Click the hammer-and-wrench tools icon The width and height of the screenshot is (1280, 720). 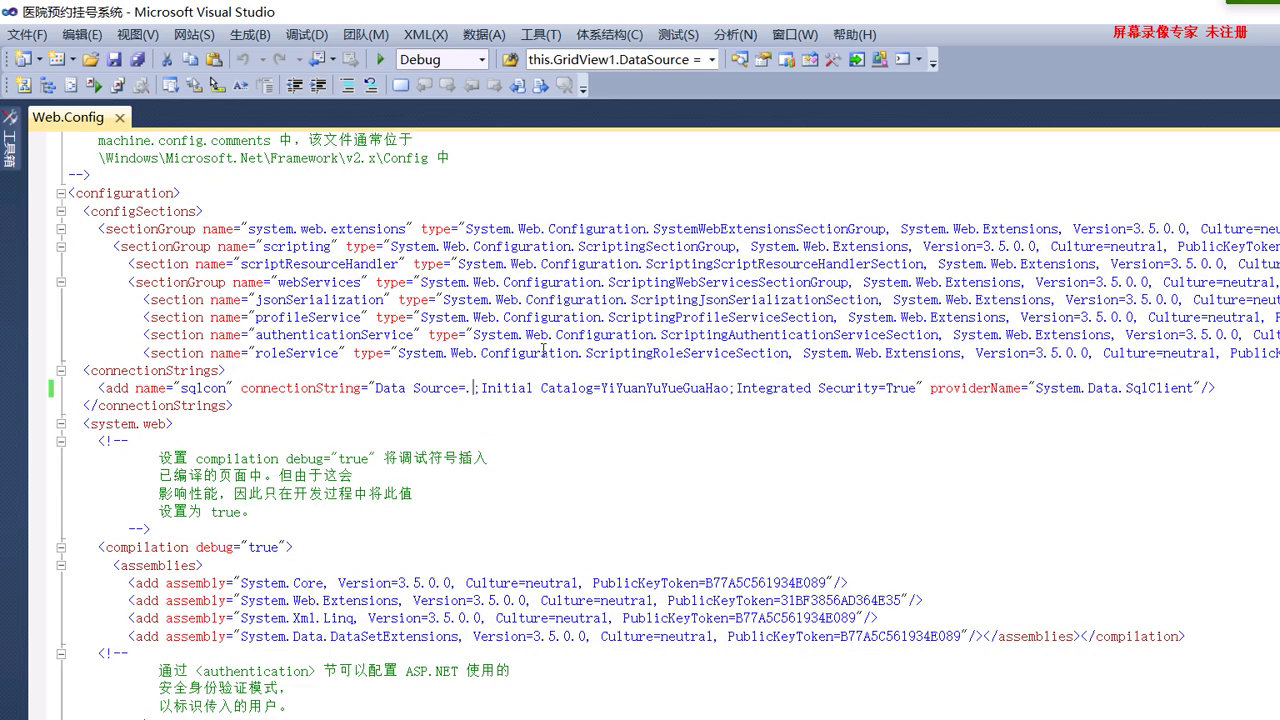[833, 60]
